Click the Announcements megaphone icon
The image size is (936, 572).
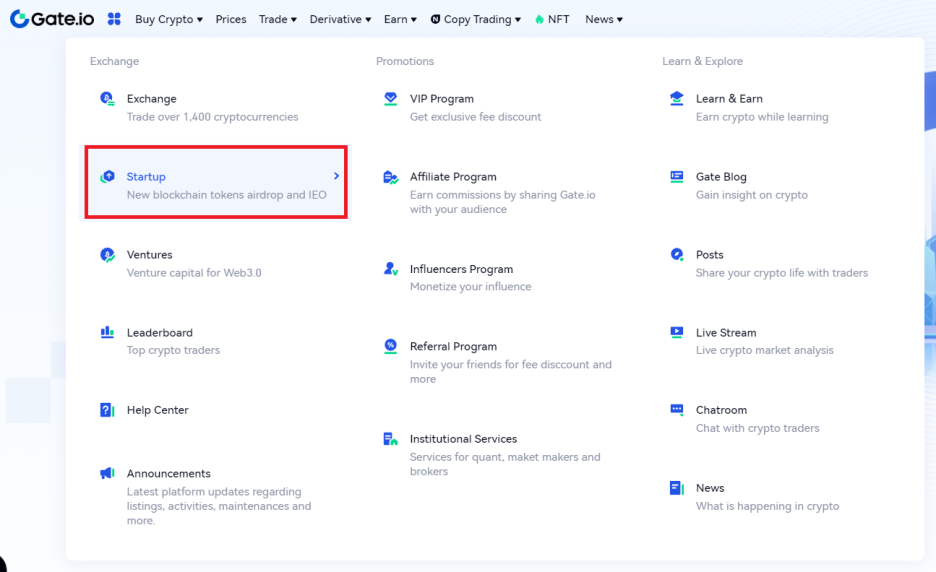[107, 473]
